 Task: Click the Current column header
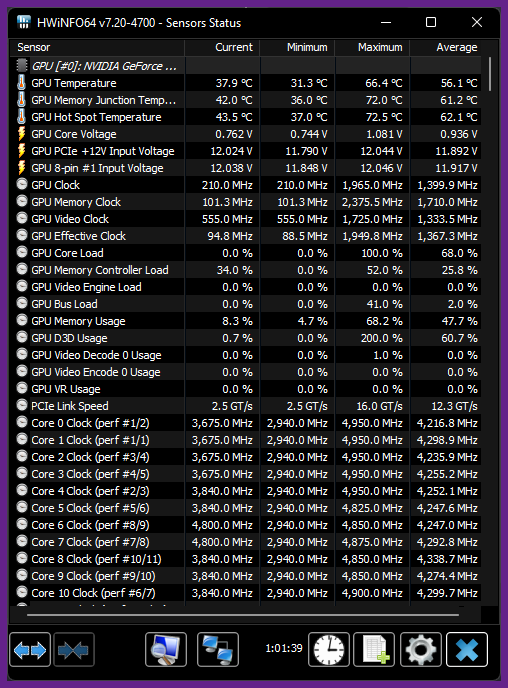(x=222, y=47)
